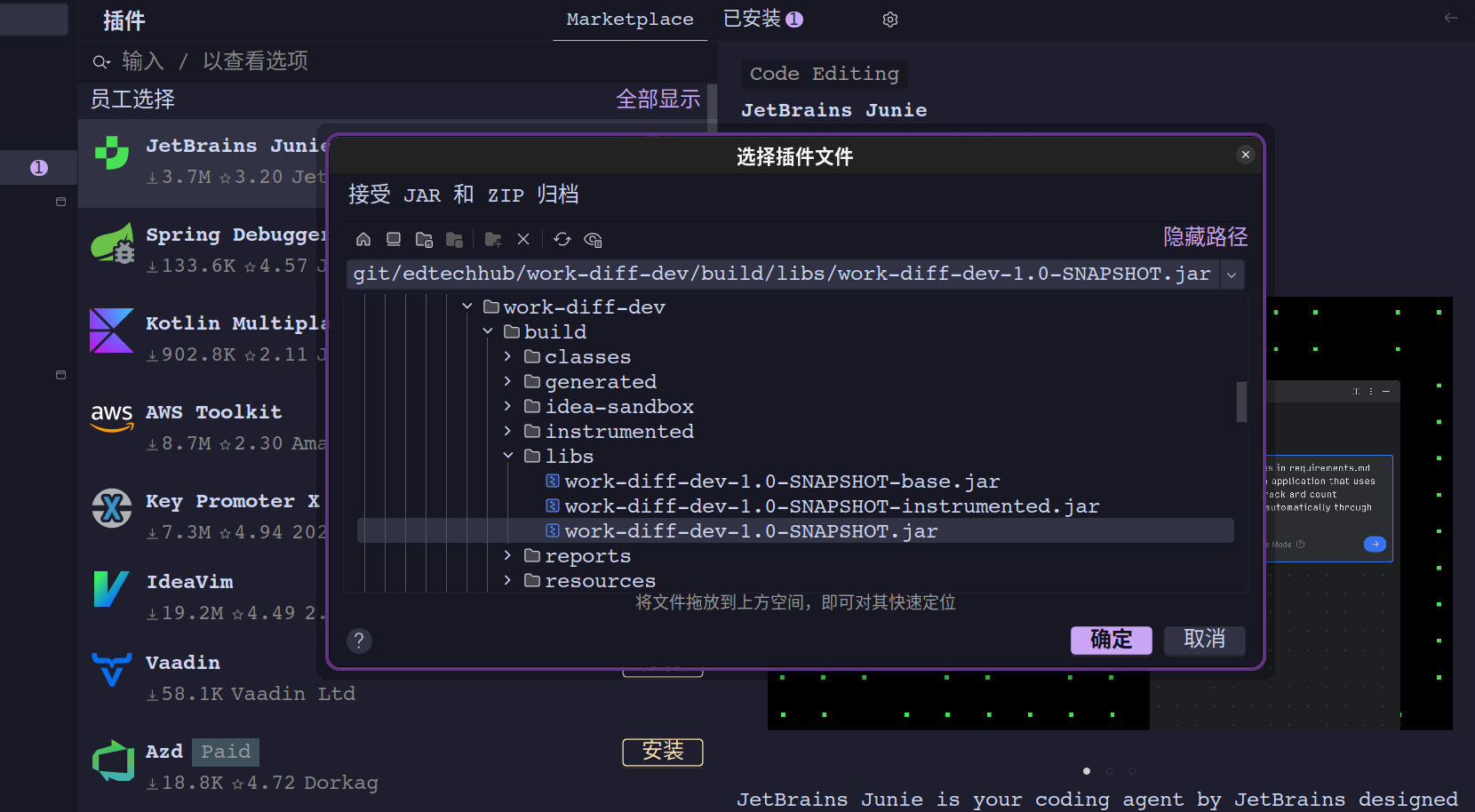Screen dimensions: 1475x812
Task: Toggle show hidden files icon
Action: tap(593, 239)
